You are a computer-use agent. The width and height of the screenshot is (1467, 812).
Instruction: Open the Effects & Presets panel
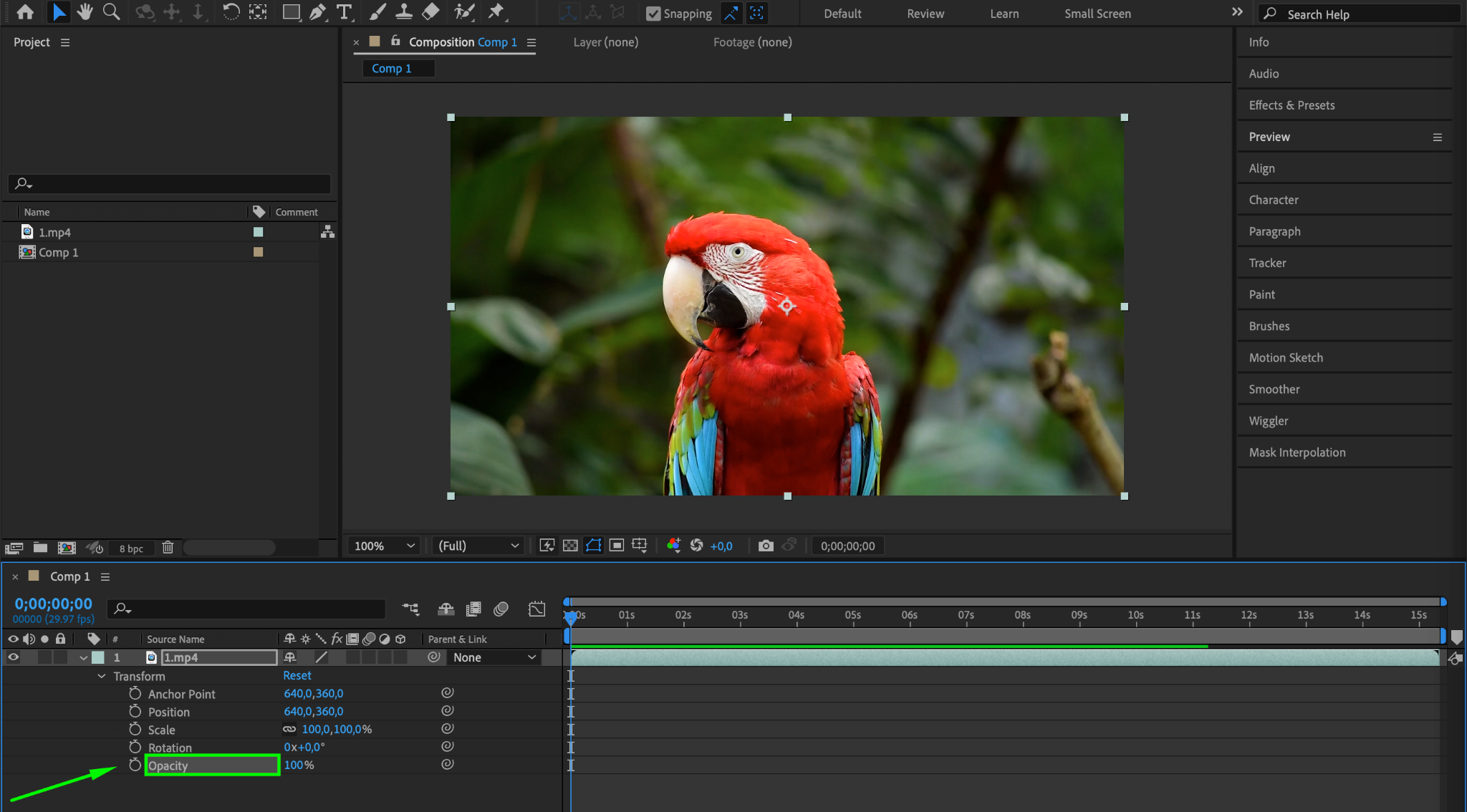pos(1292,105)
